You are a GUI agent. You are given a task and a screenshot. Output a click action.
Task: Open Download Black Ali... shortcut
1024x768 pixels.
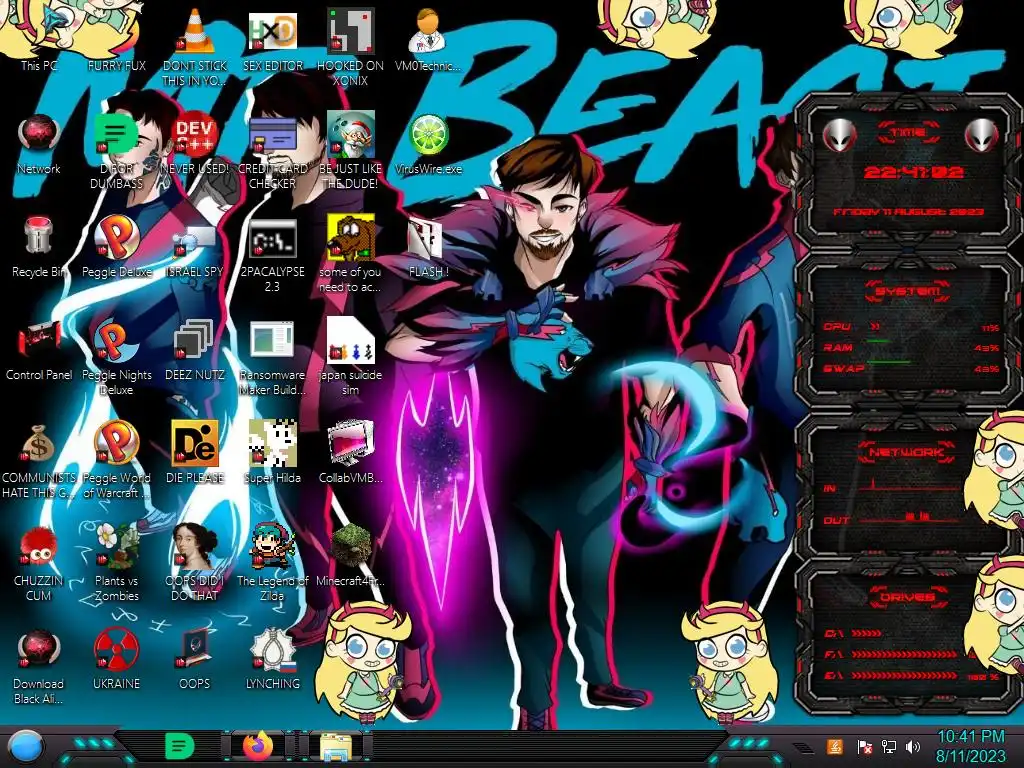click(39, 666)
